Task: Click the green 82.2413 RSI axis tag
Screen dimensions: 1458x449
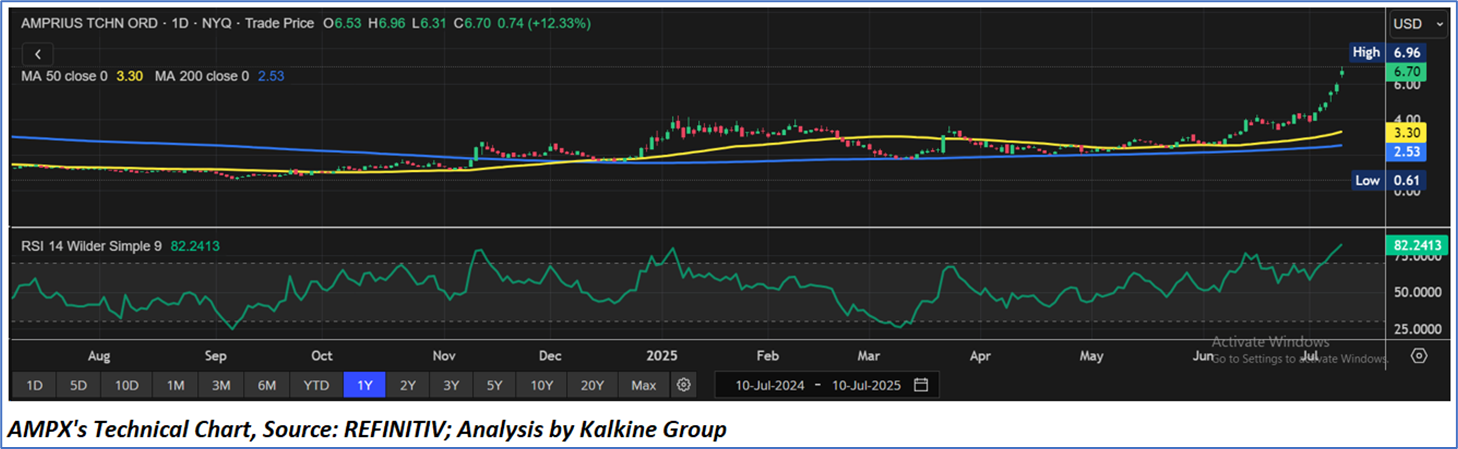Action: (1419, 245)
